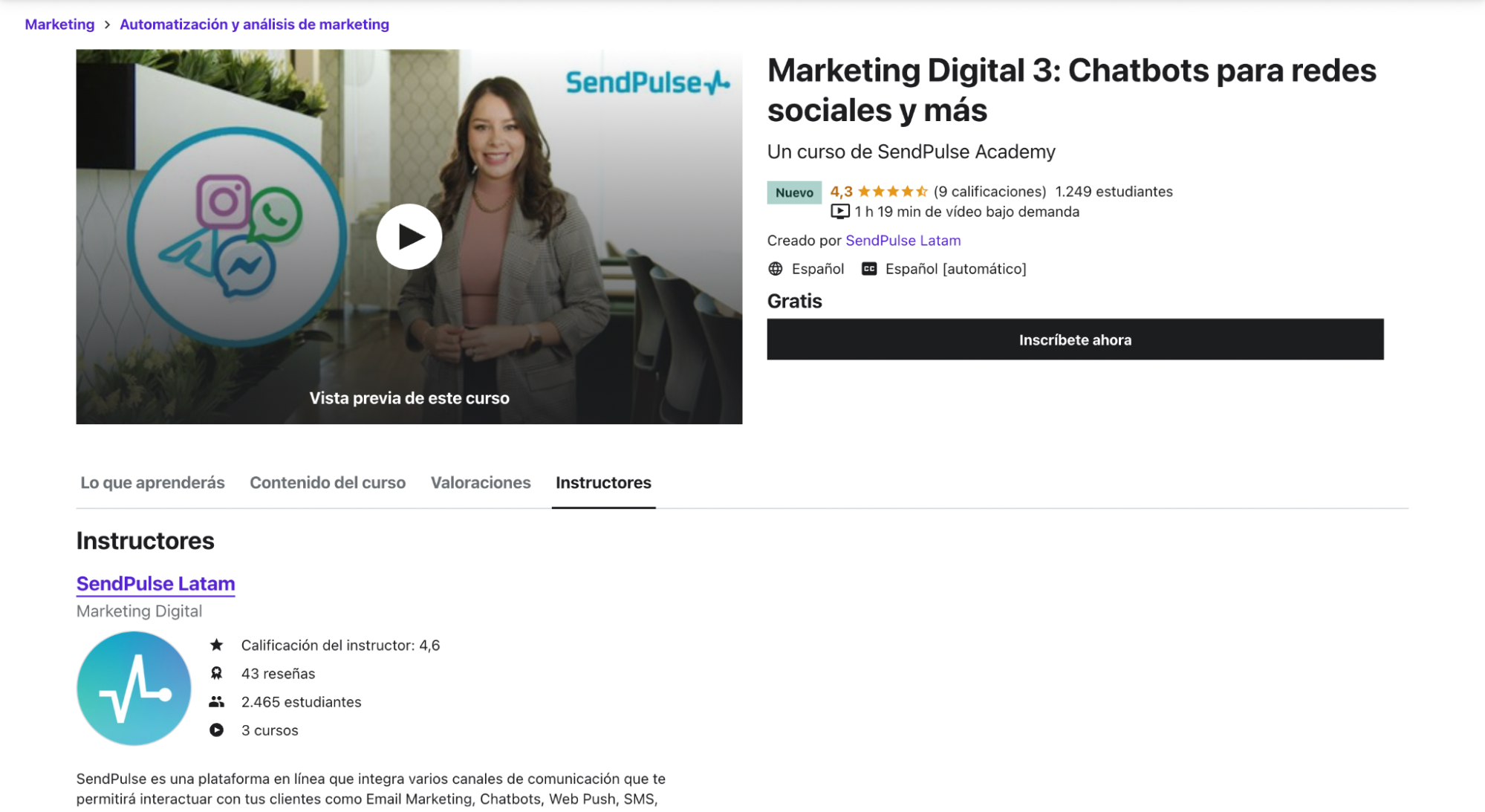Open Automatización y análisis de marketing breadcrumb

(x=254, y=25)
